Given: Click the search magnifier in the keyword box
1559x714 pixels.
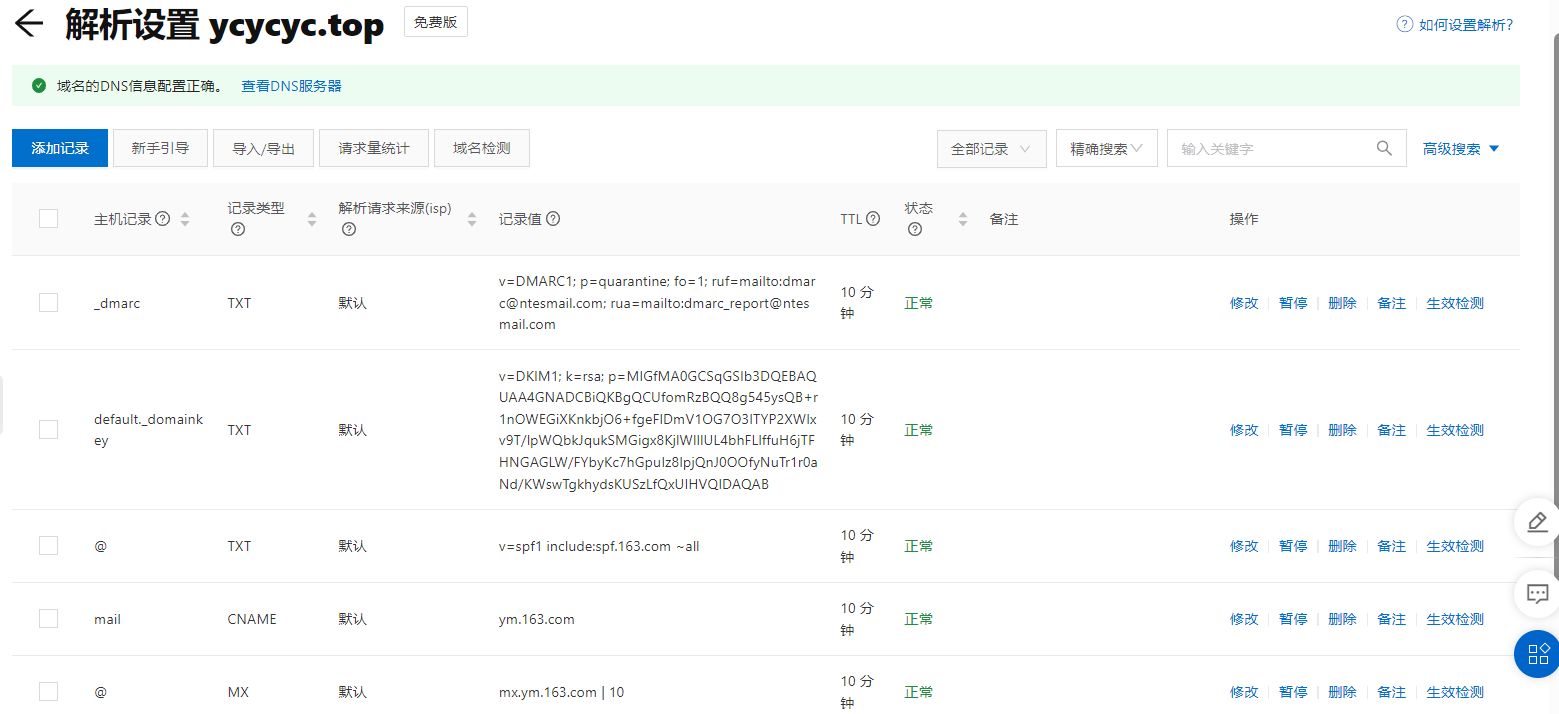Looking at the screenshot, I should coord(1384,147).
